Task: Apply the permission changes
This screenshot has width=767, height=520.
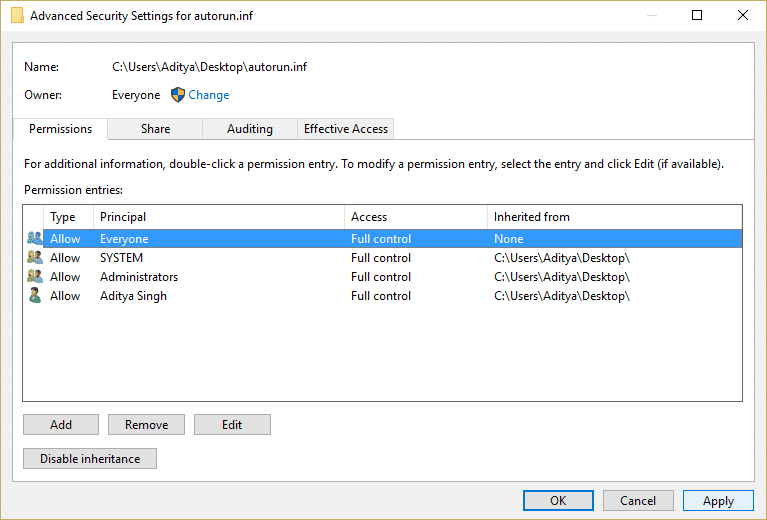Action: (x=718, y=501)
